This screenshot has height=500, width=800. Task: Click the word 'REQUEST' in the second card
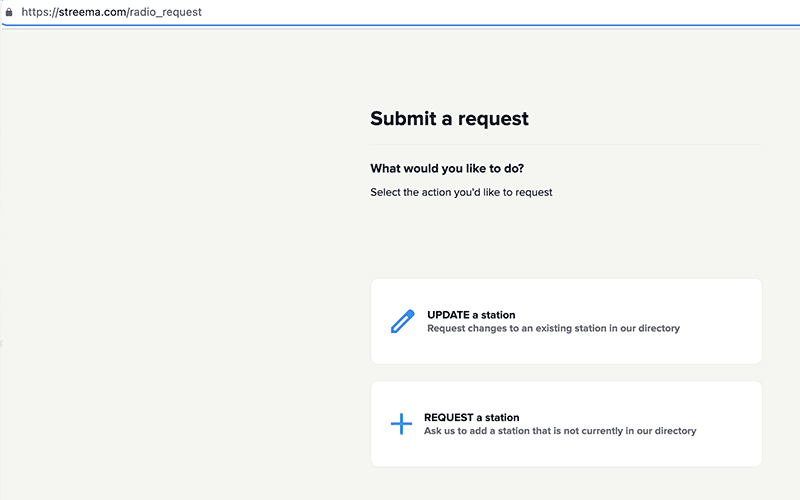449,417
